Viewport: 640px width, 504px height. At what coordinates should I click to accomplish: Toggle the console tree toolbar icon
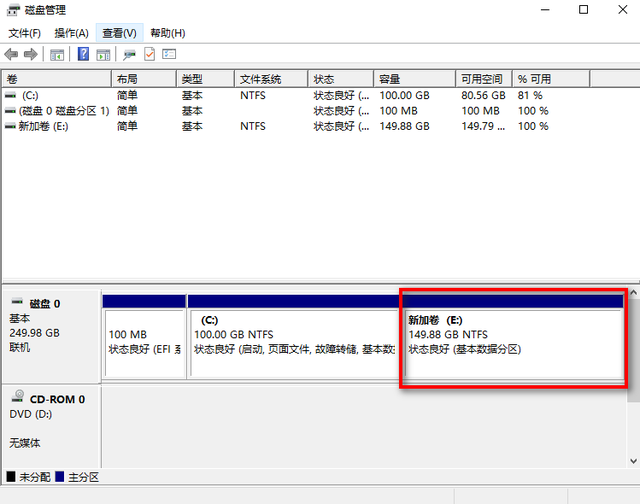click(57, 54)
